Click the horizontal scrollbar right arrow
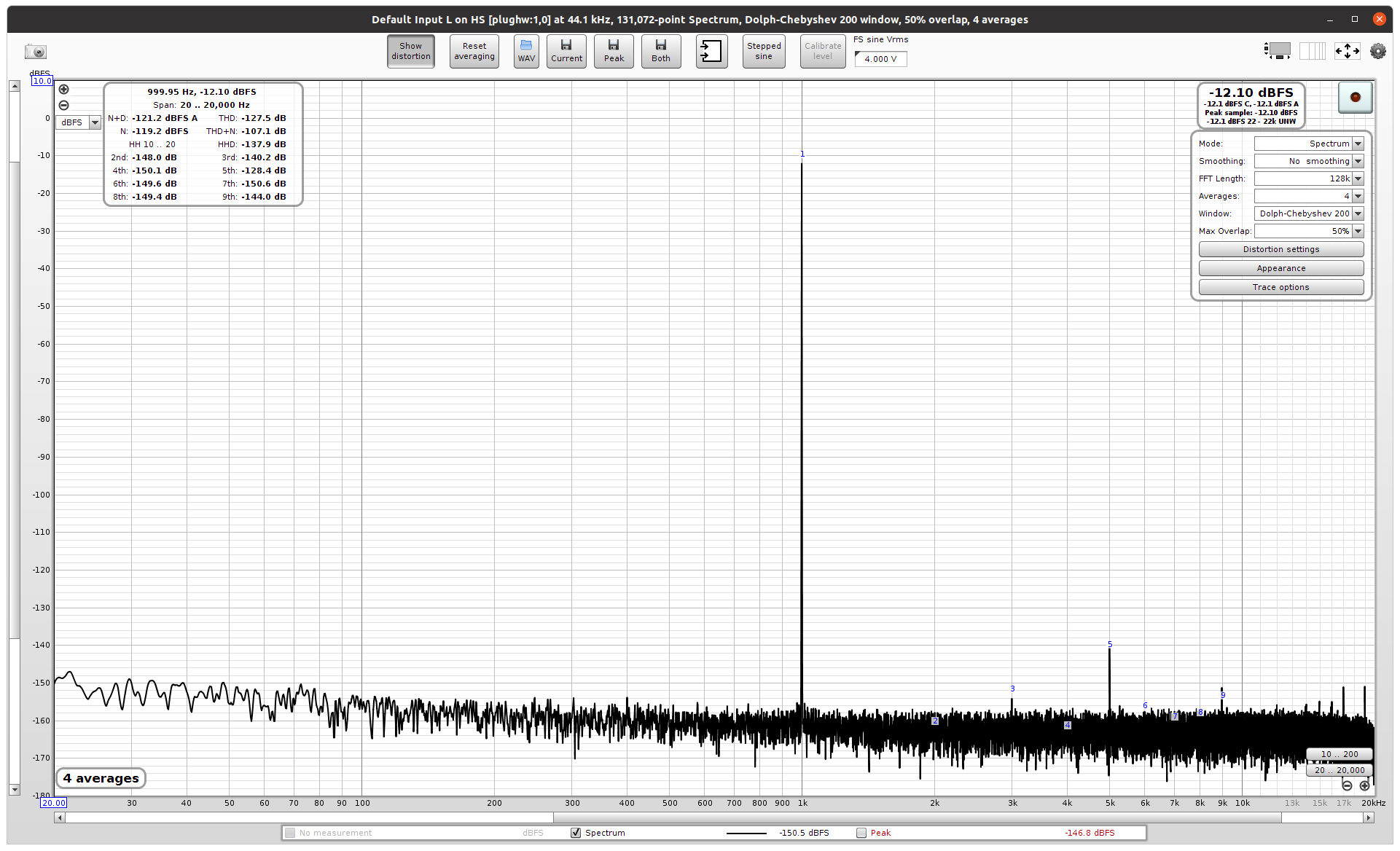The height and width of the screenshot is (851, 1400). [x=1369, y=817]
